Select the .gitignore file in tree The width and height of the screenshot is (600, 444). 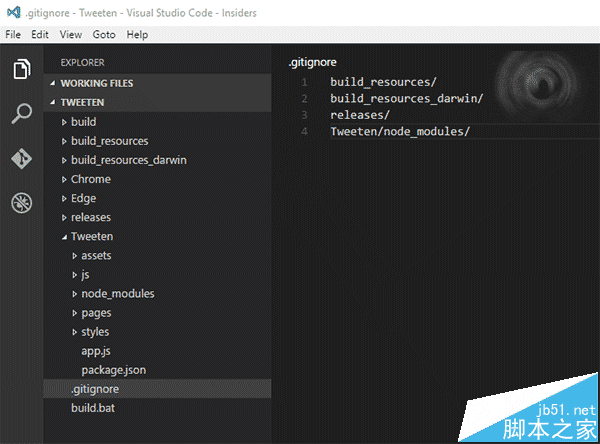[95, 389]
